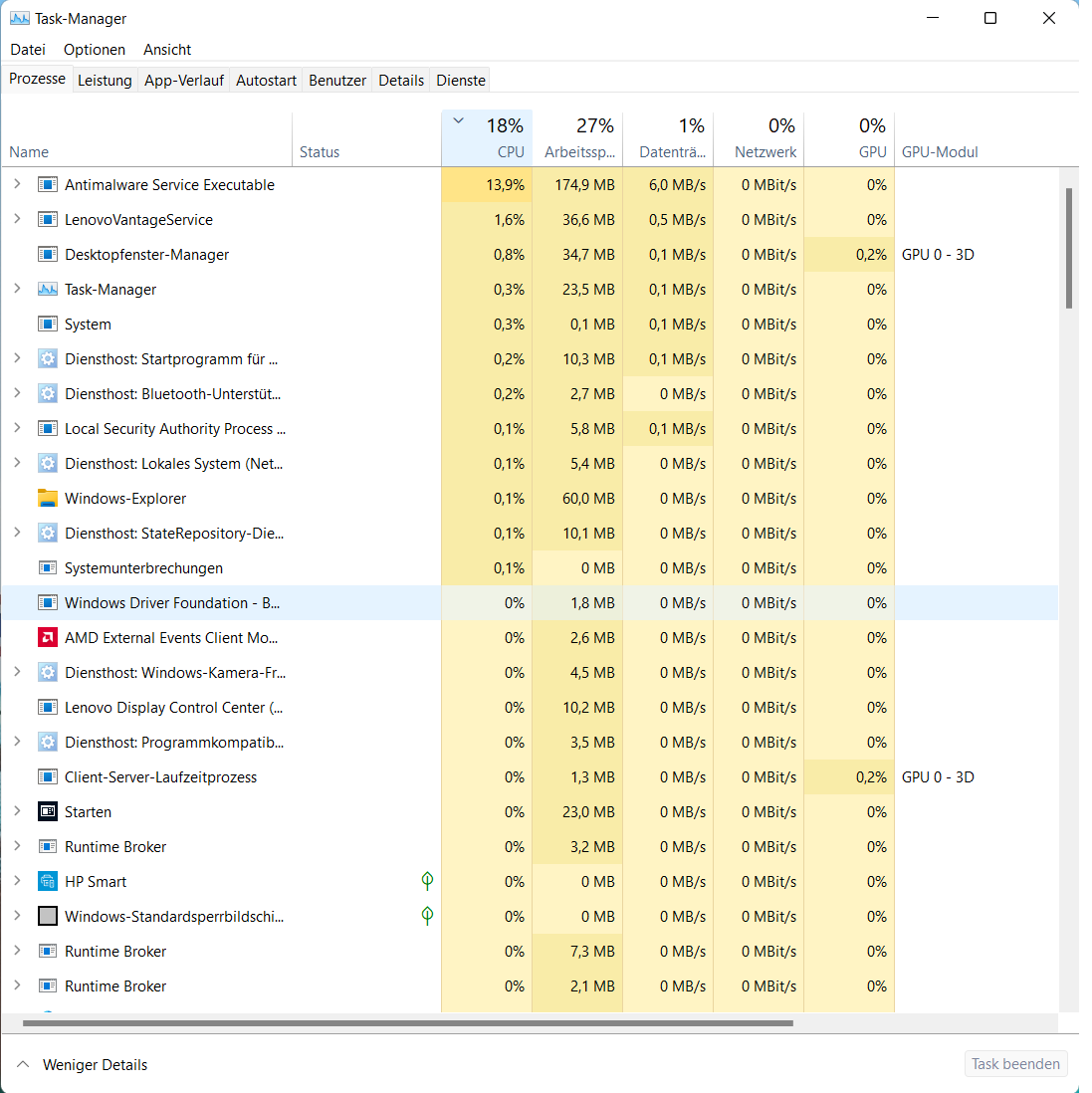Click 174,9 MB memory value of Antimalware
Screen dimensions: 1092x1093
click(x=584, y=185)
